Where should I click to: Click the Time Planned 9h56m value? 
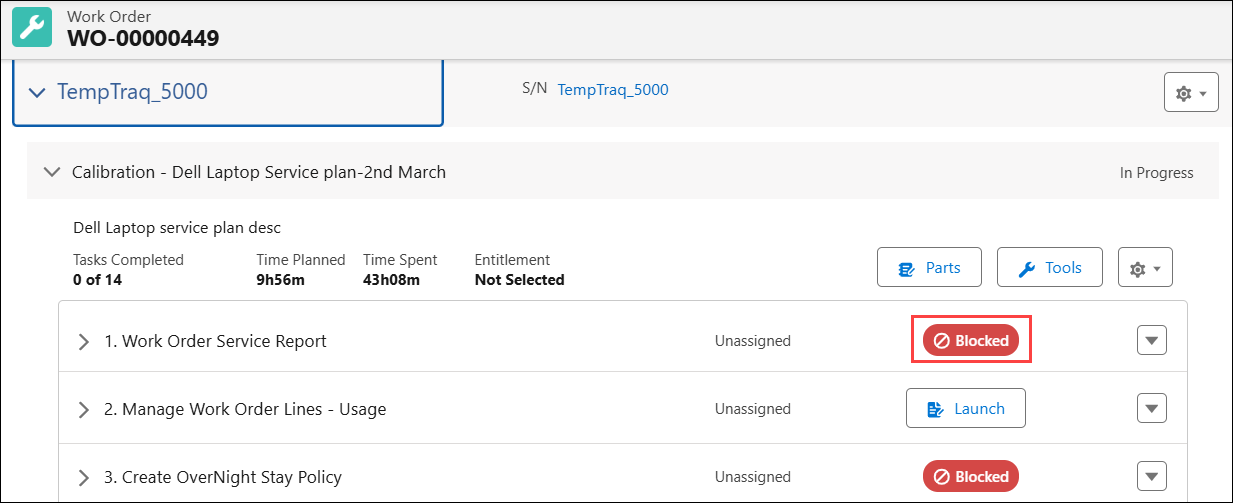click(281, 280)
